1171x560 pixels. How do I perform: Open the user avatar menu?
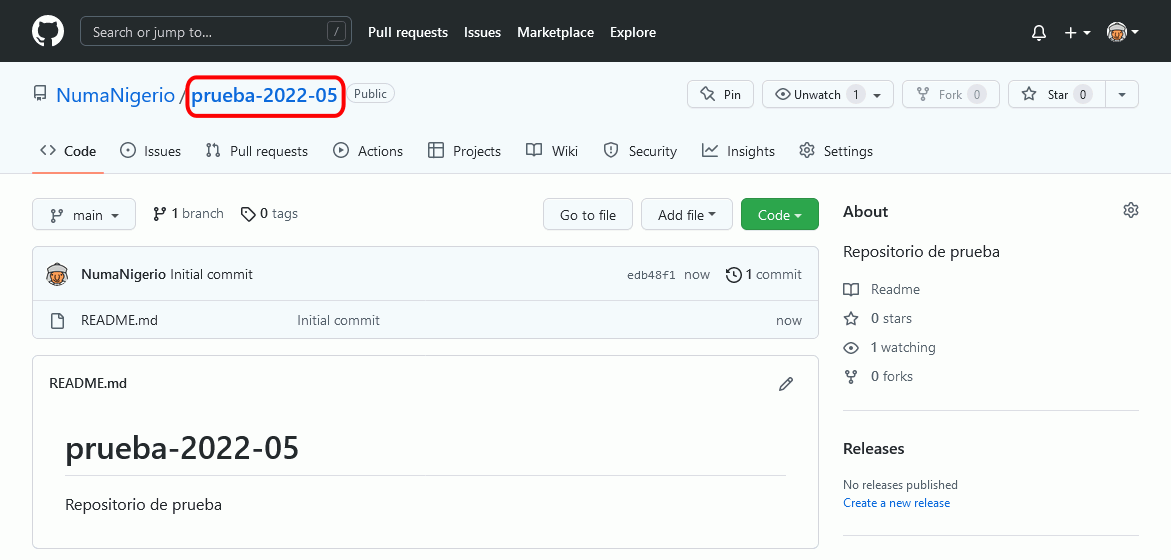[1122, 32]
